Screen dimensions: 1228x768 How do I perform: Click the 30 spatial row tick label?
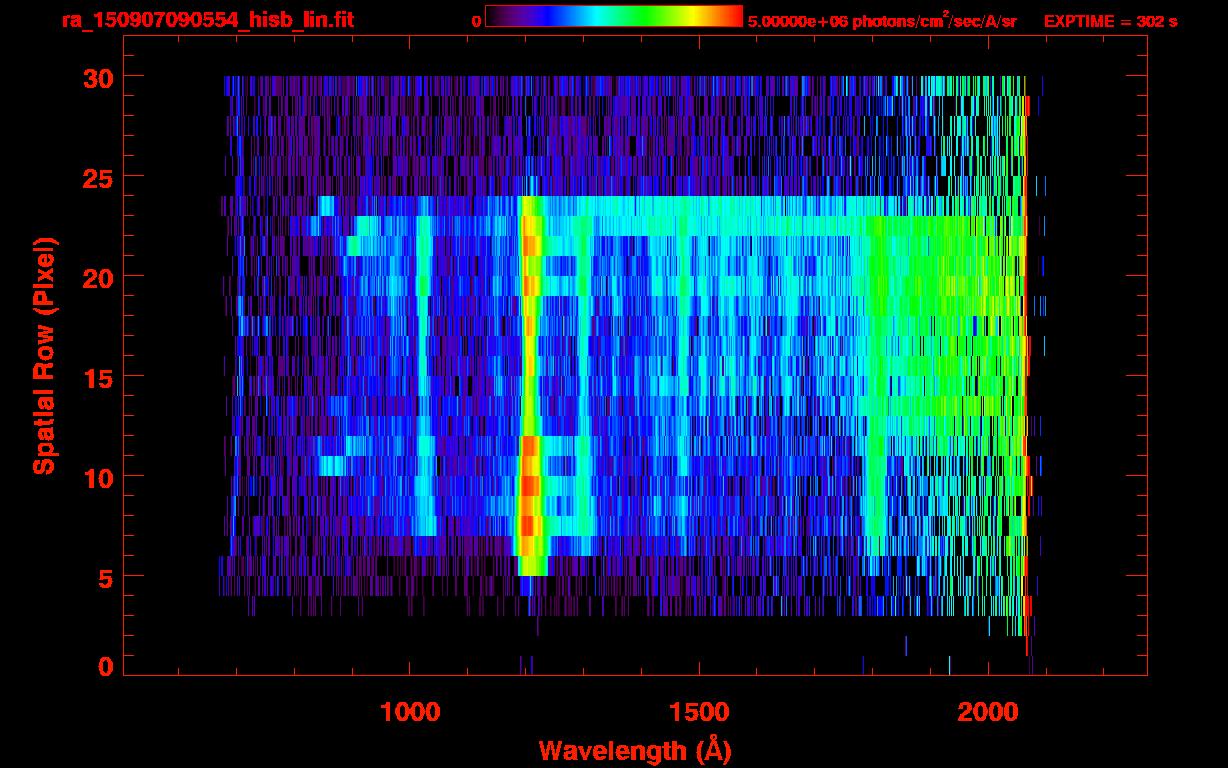coord(97,77)
